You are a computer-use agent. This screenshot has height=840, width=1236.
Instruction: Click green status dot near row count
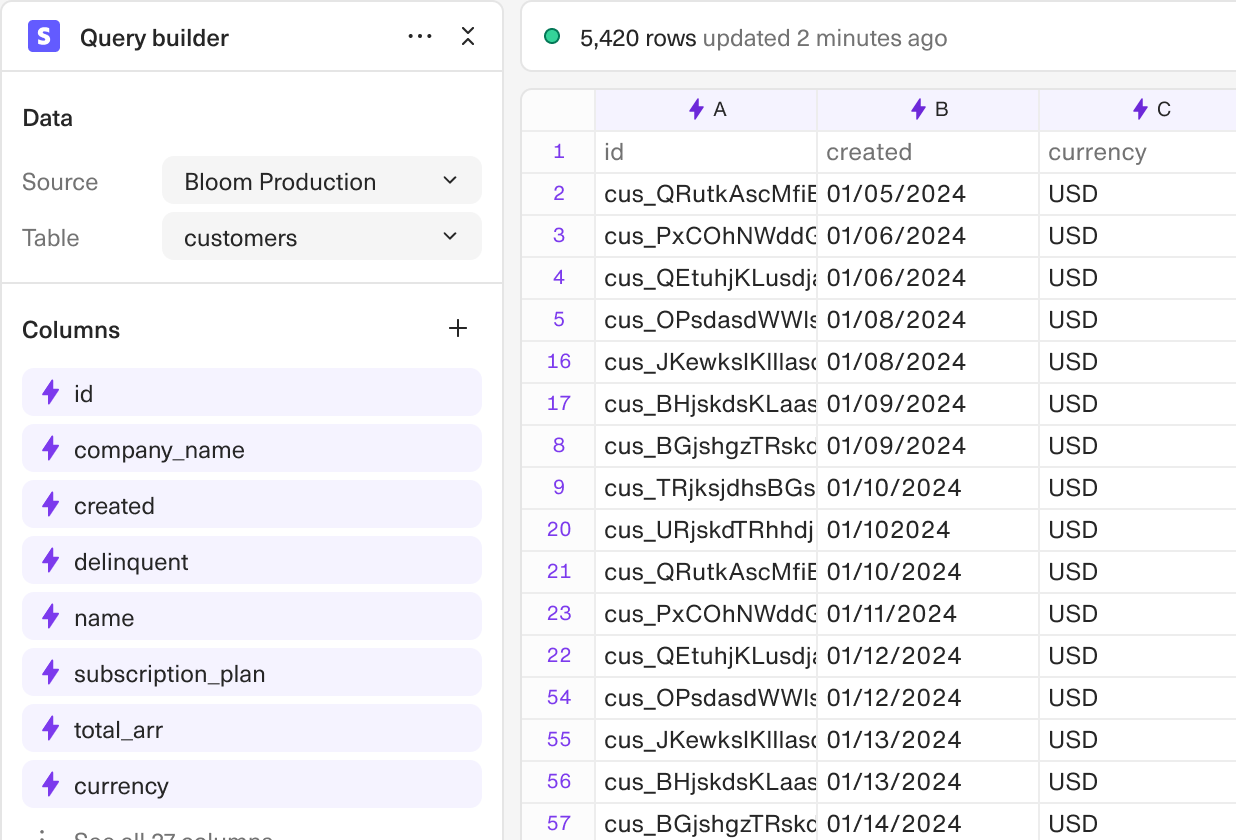(552, 37)
